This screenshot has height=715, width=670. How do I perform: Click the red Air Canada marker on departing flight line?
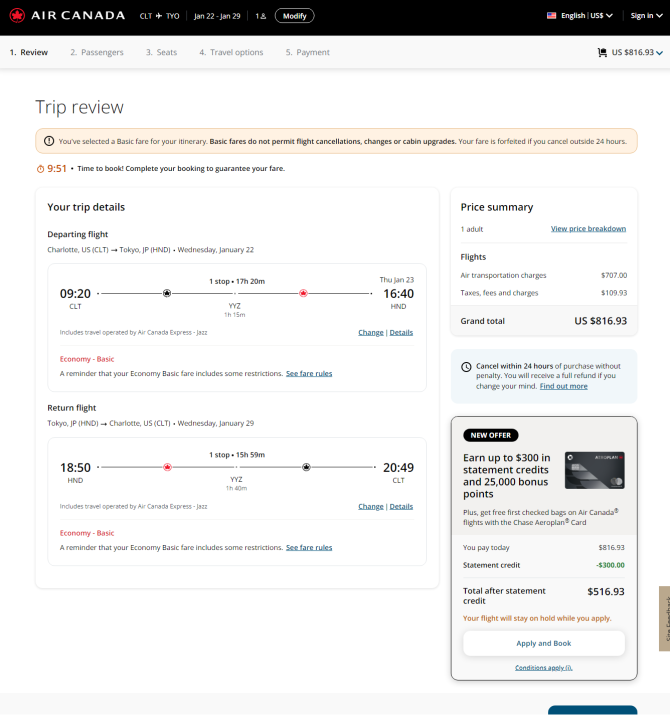303,293
